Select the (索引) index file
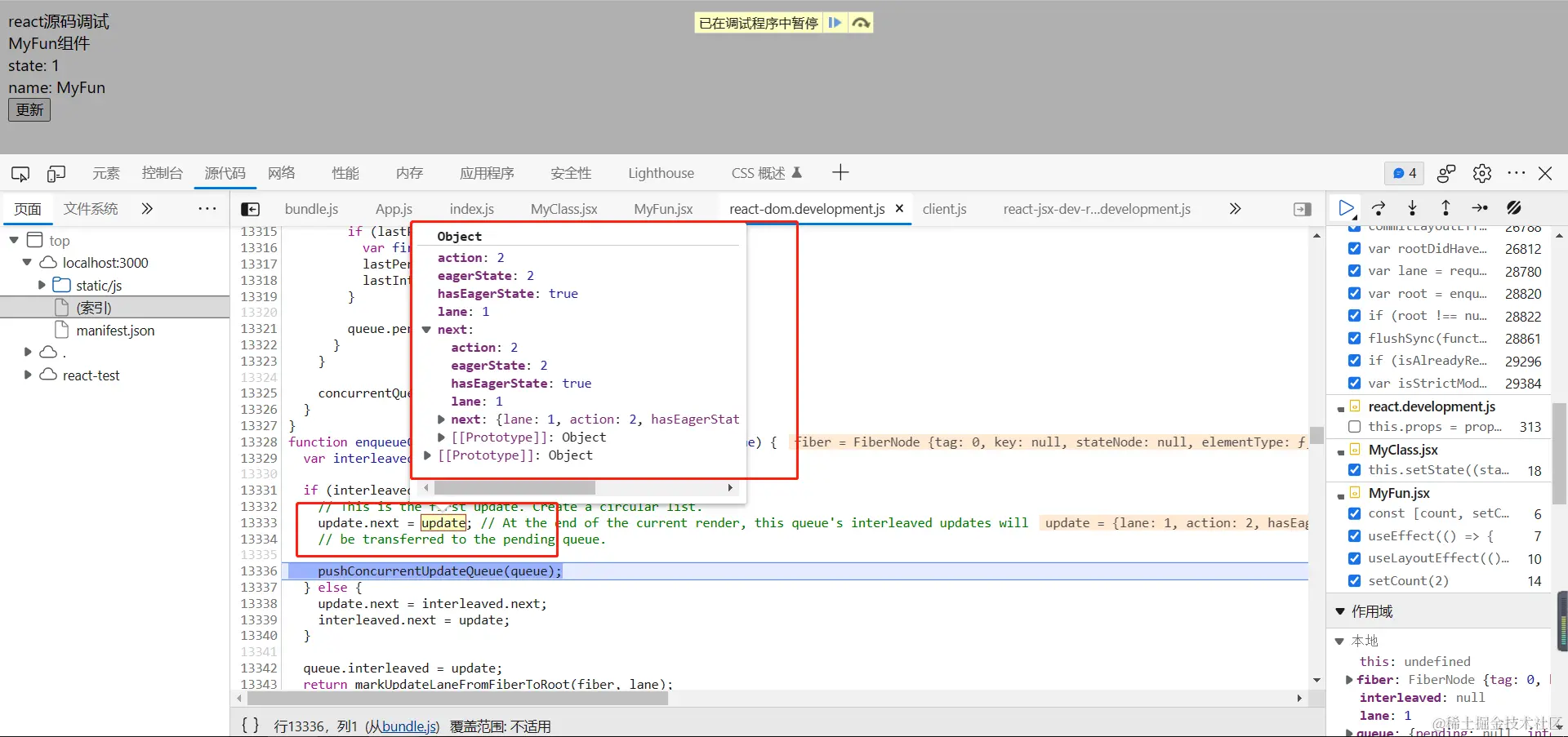The width and height of the screenshot is (1568, 737). coord(93,308)
